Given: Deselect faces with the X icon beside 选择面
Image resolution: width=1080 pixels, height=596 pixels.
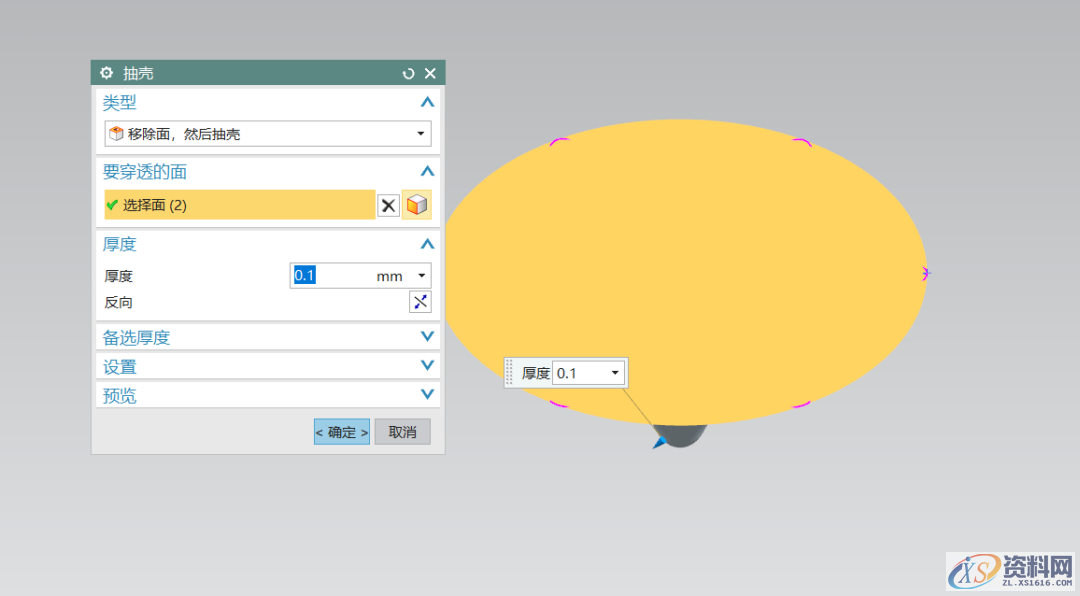Looking at the screenshot, I should point(388,205).
